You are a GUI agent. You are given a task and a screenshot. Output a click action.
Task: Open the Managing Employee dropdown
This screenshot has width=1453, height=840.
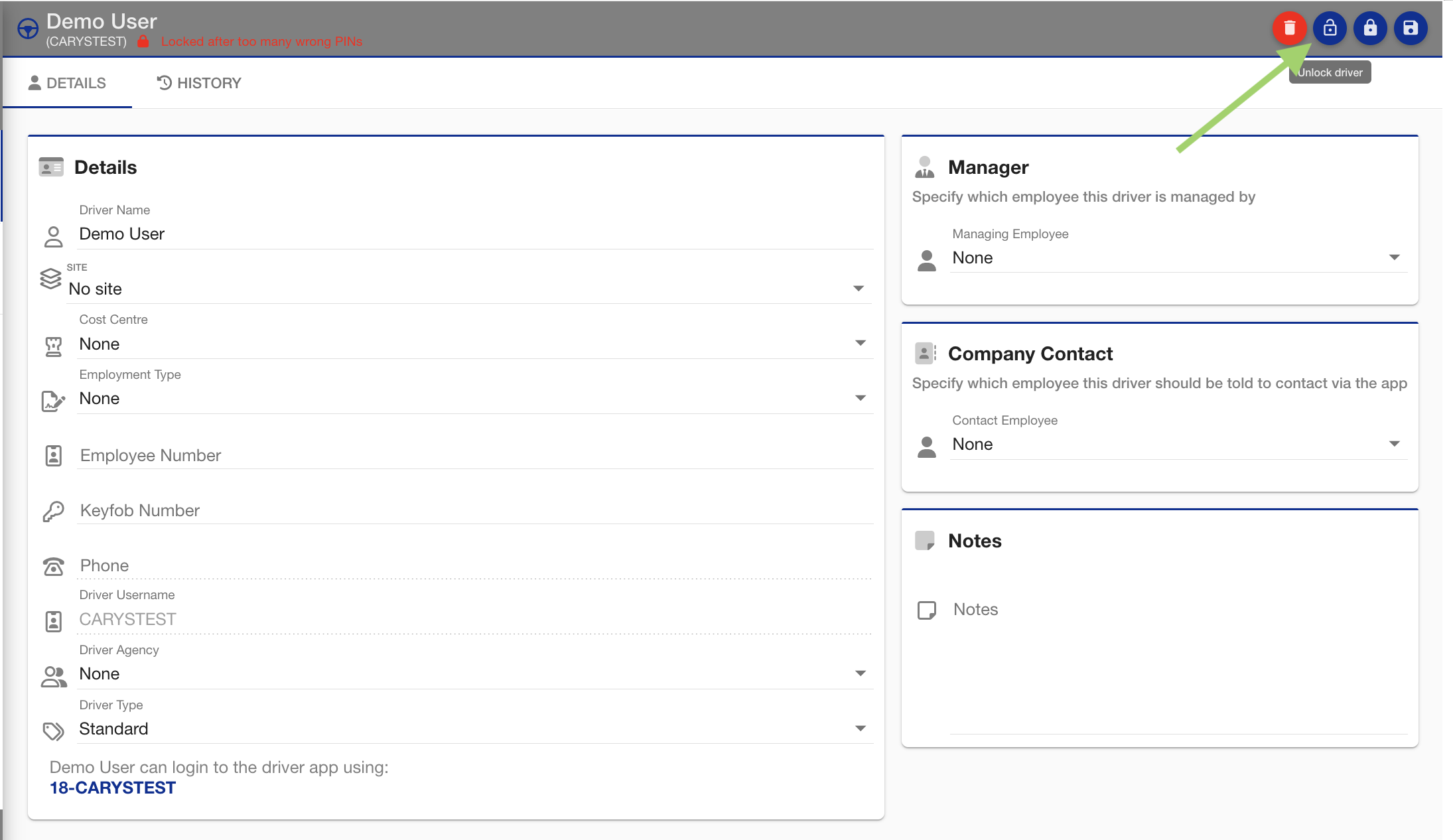1179,257
